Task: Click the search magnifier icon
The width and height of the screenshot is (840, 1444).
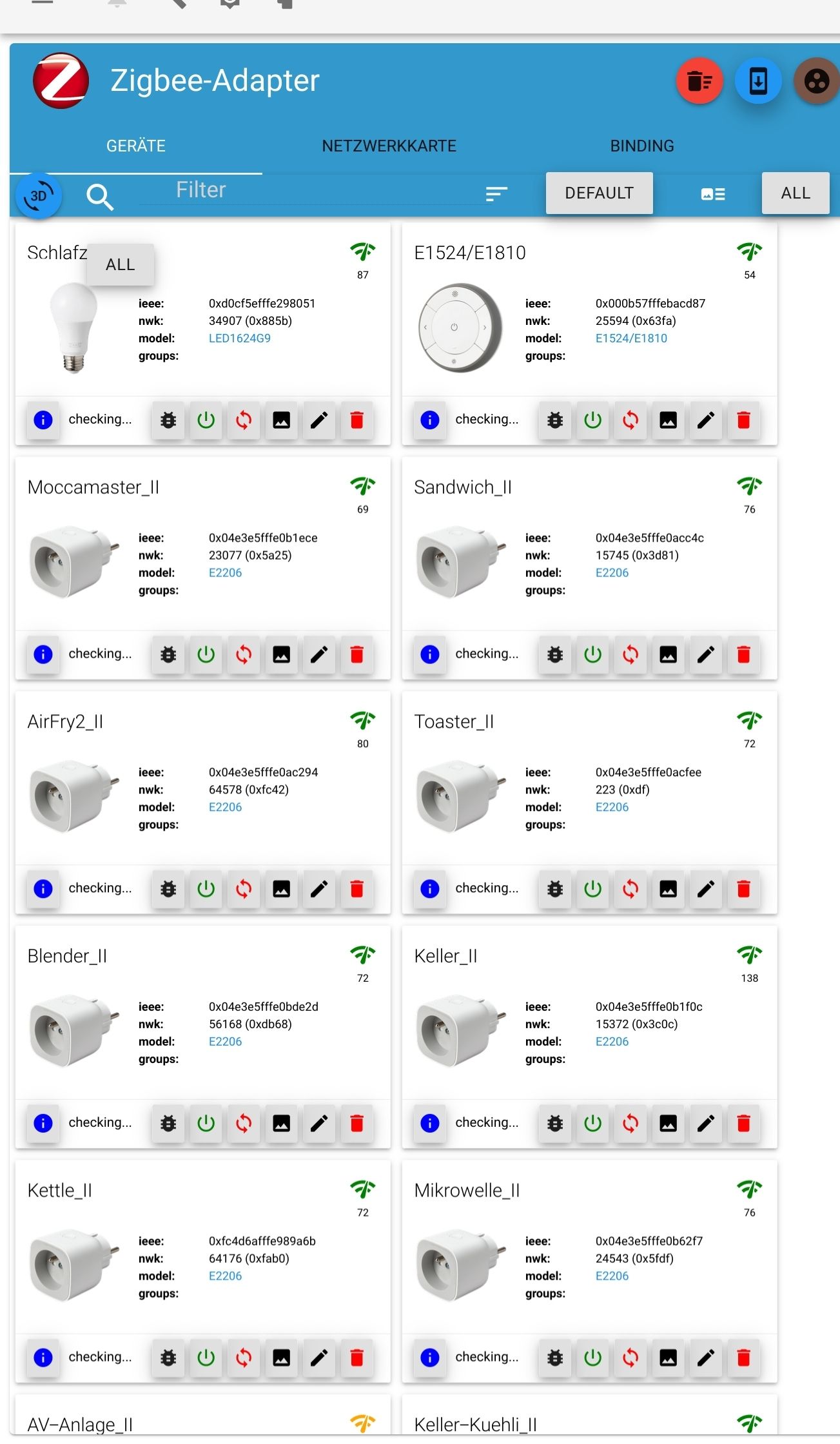Action: [x=99, y=196]
